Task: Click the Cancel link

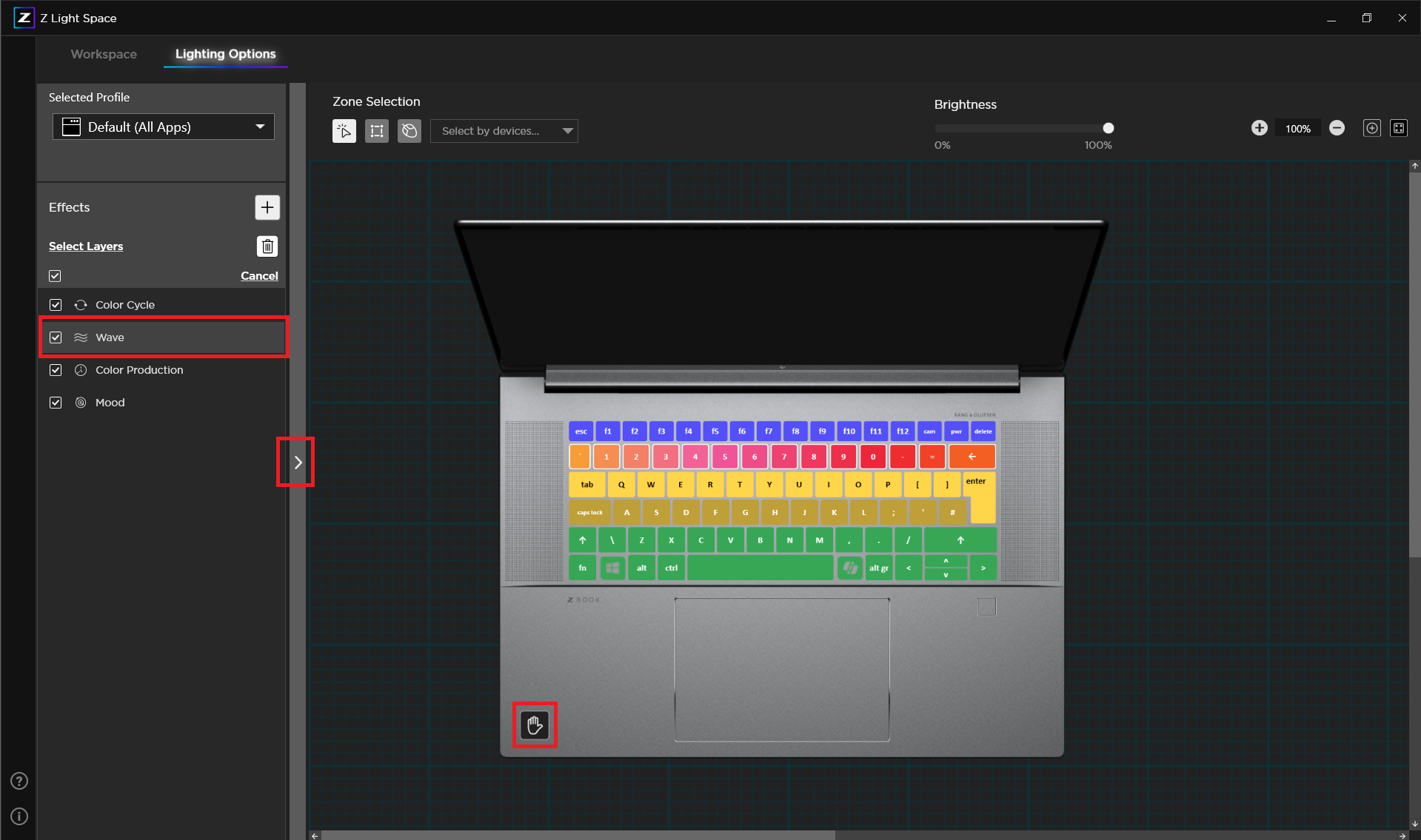Action: (259, 276)
